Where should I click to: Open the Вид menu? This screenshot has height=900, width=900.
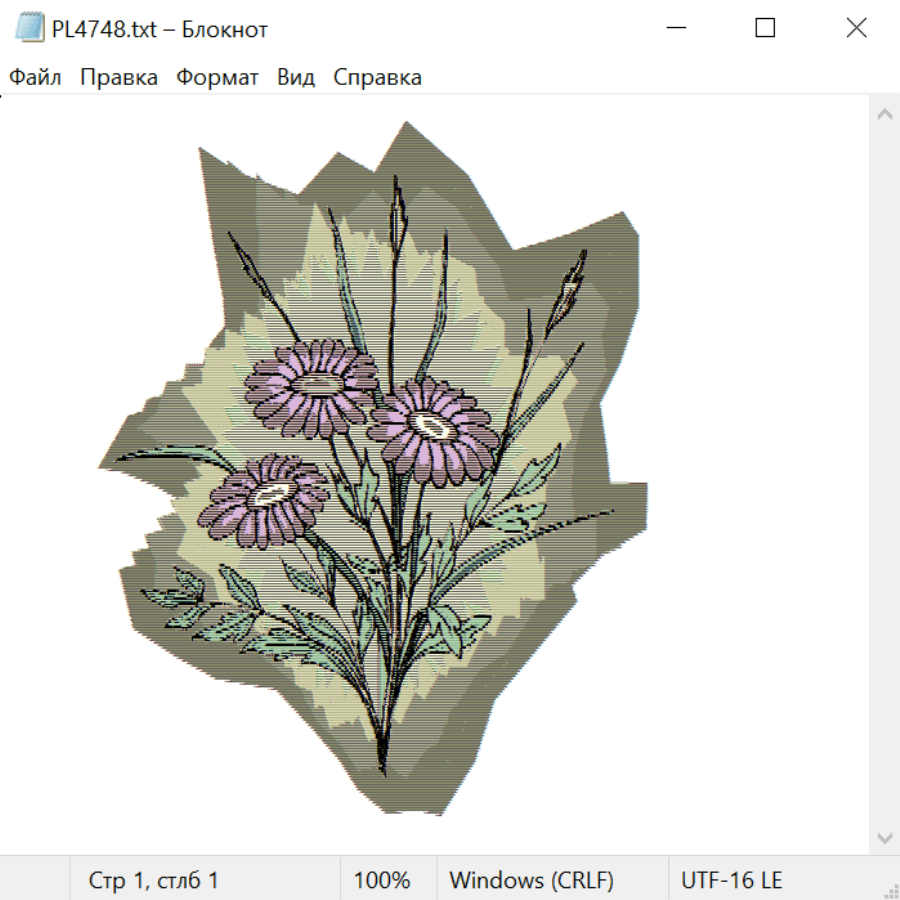pos(296,78)
